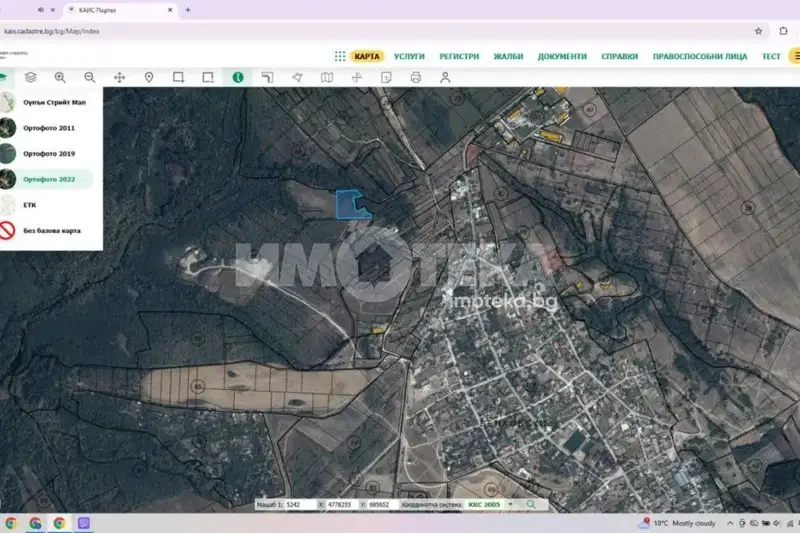
Task: Click the first Chrome icon in taskbar
Action: [10, 523]
